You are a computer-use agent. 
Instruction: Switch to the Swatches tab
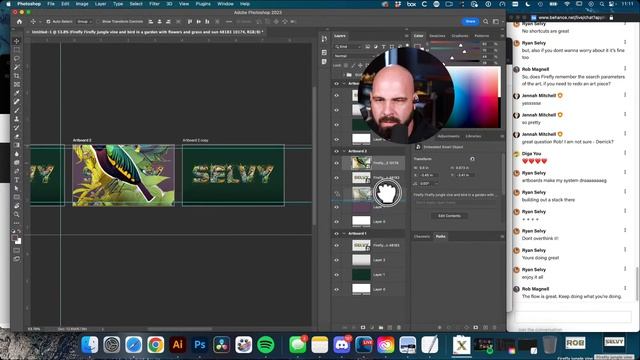coord(437,36)
